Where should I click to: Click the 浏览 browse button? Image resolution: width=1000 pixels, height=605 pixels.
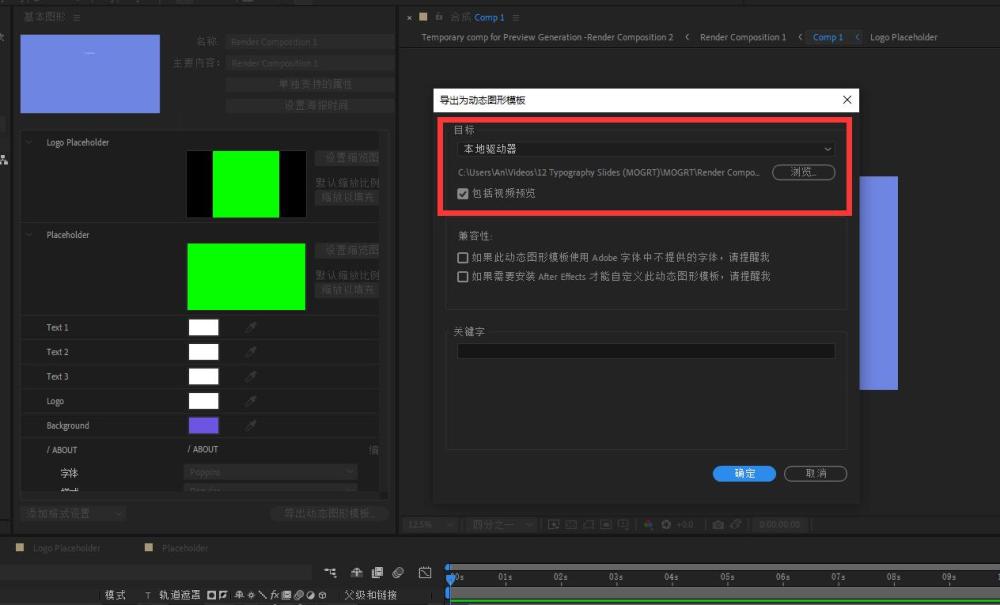pos(804,172)
